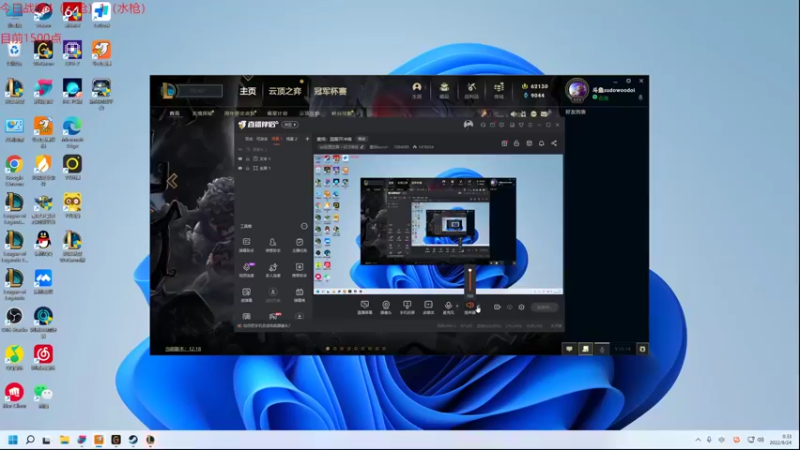Image resolution: width=800 pixels, height=450 pixels.
Task: Toggle visibility of the first source layer
Action: tap(240, 149)
